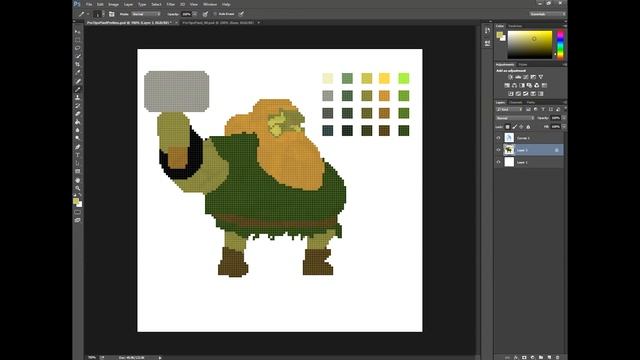
Task: Open the Layer menu
Action: pyautogui.click(x=129, y=4)
